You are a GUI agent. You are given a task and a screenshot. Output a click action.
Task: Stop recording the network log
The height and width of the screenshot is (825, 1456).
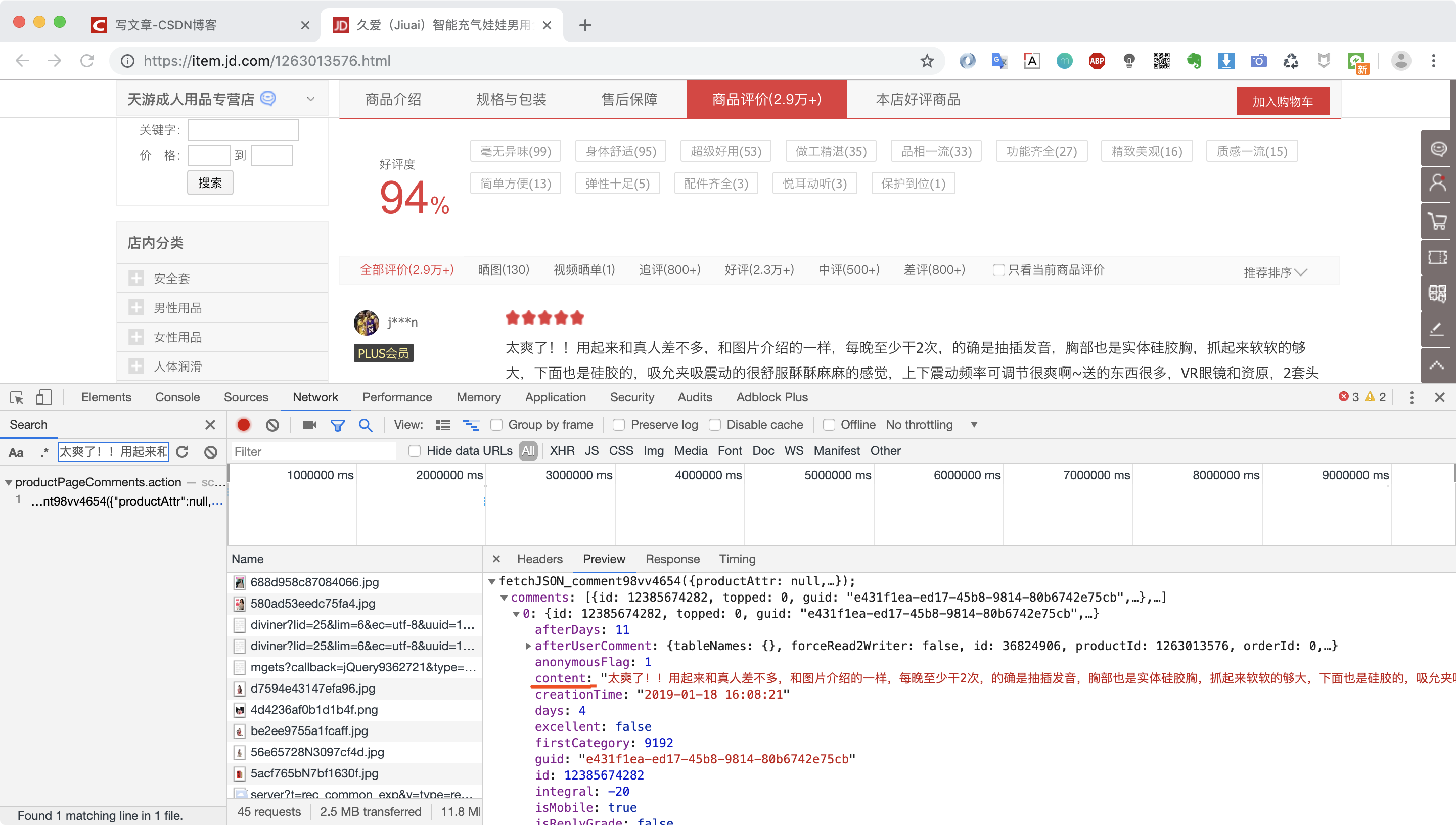click(243, 425)
